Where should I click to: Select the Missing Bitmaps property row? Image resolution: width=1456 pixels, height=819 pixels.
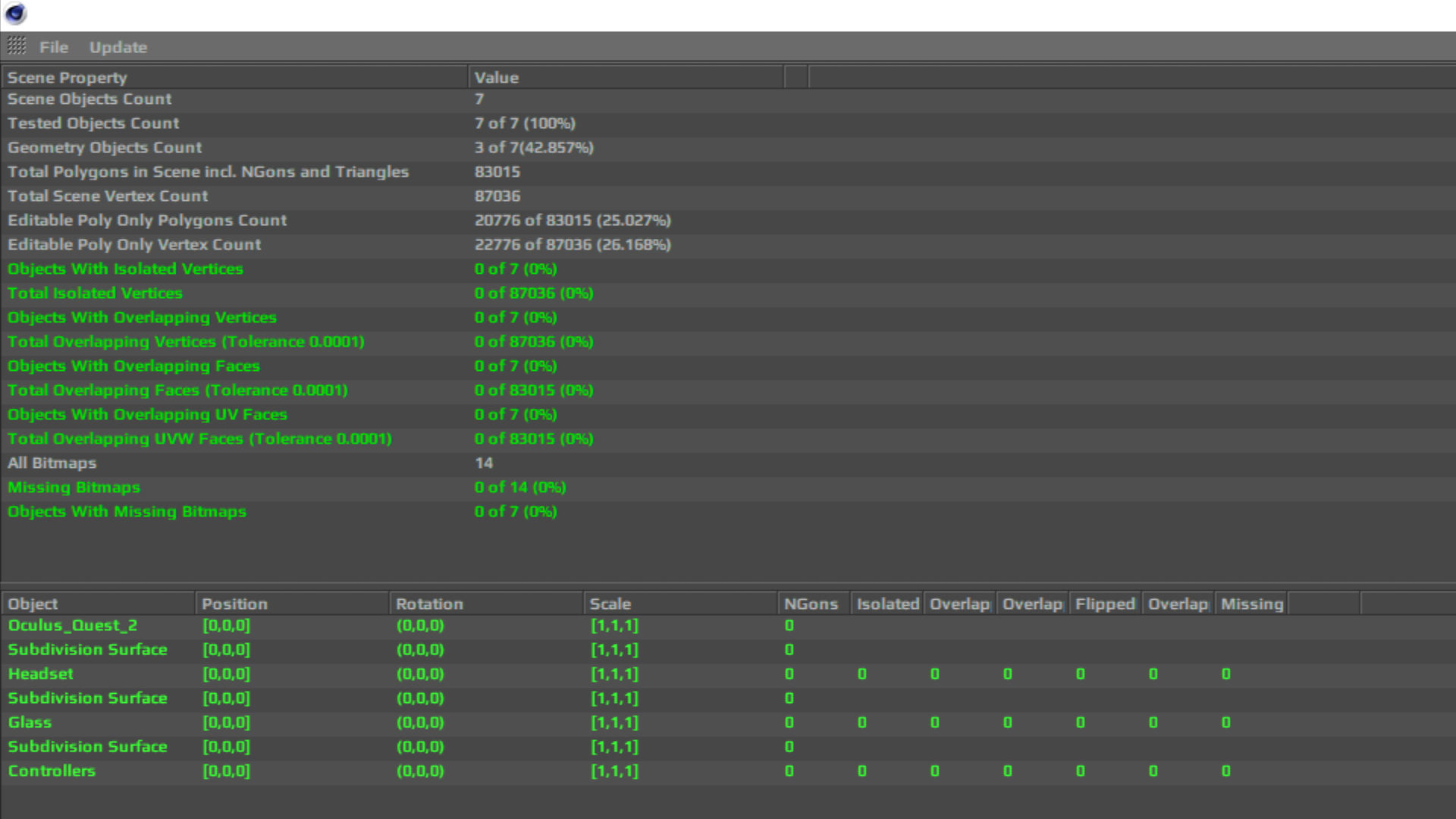[x=74, y=488]
